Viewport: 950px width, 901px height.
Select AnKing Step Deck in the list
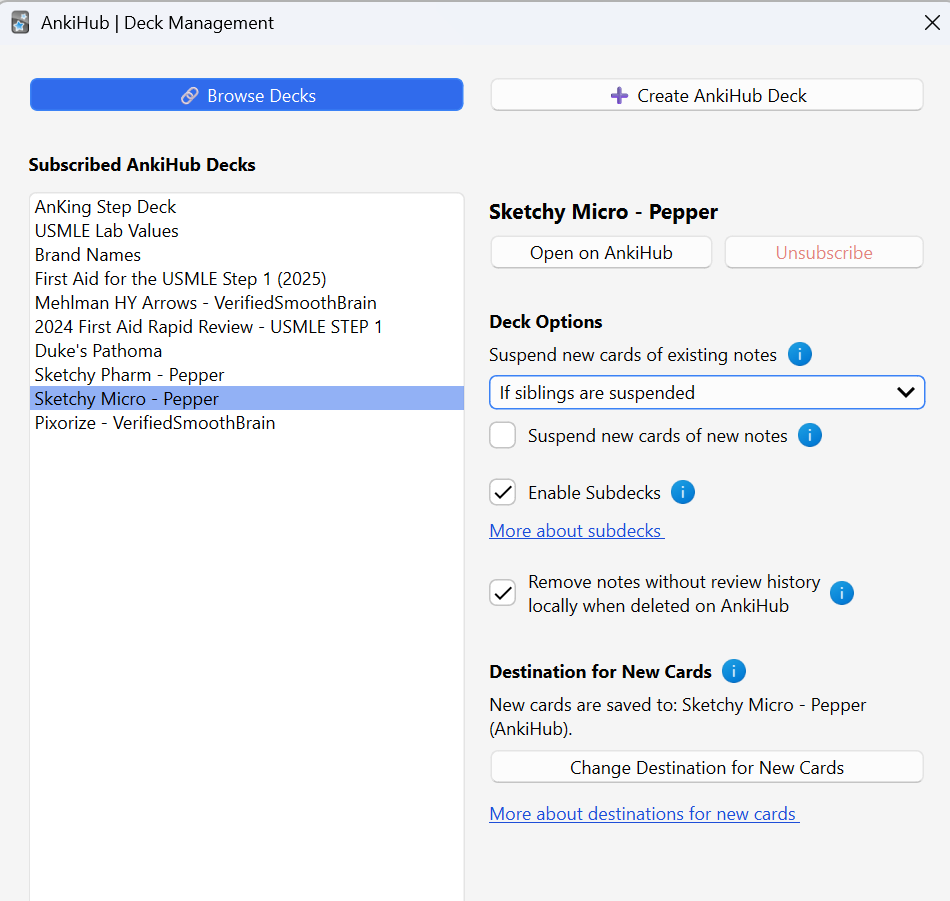pyautogui.click(x=105, y=207)
